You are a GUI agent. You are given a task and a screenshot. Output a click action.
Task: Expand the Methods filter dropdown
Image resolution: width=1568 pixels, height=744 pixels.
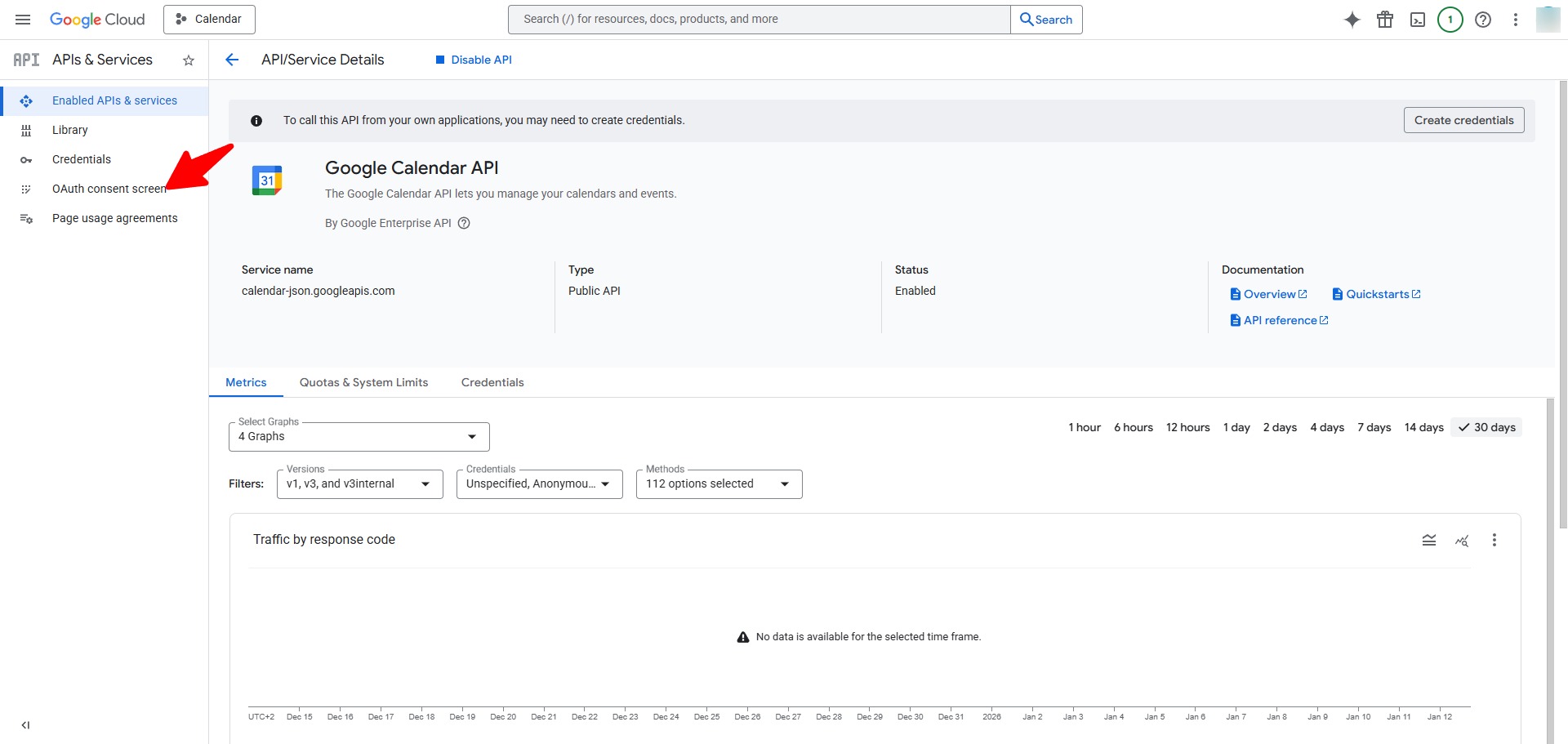point(719,484)
